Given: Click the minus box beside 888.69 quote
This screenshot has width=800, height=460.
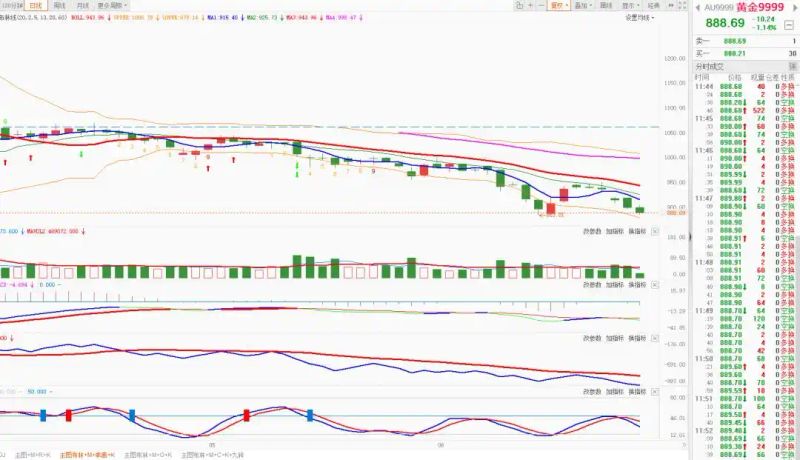Looking at the screenshot, I should (789, 24).
